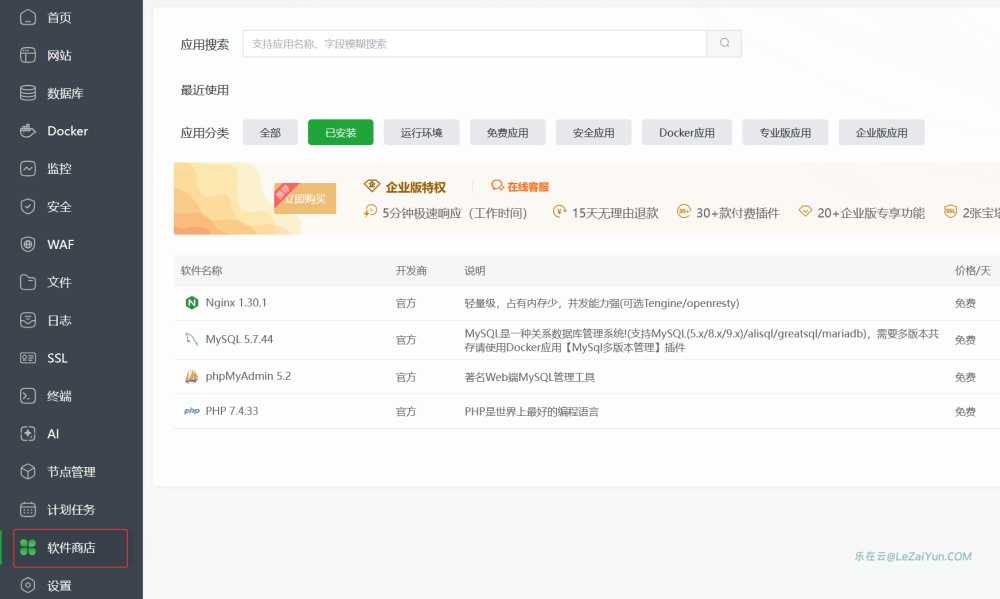
Task: Open 计划任务 in the sidebar menu
Action: point(71,510)
